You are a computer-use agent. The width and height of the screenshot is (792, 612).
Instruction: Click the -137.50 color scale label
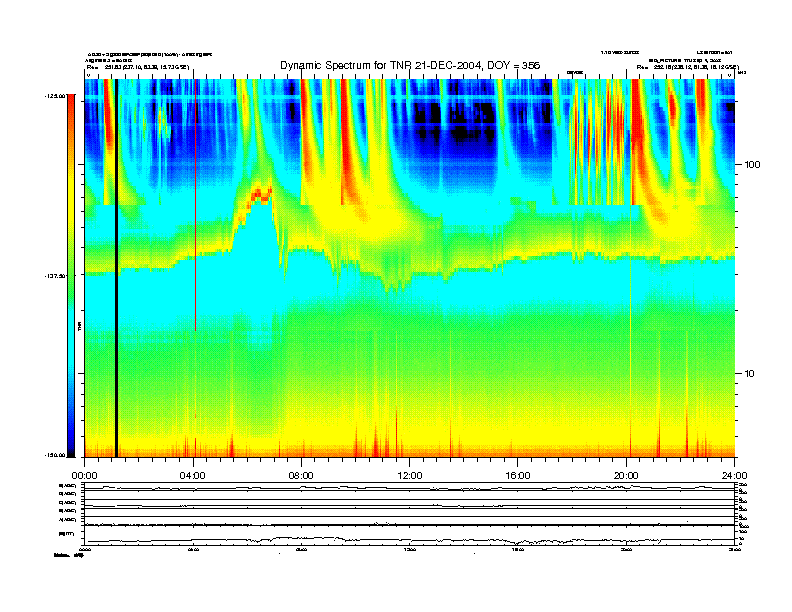point(55,276)
